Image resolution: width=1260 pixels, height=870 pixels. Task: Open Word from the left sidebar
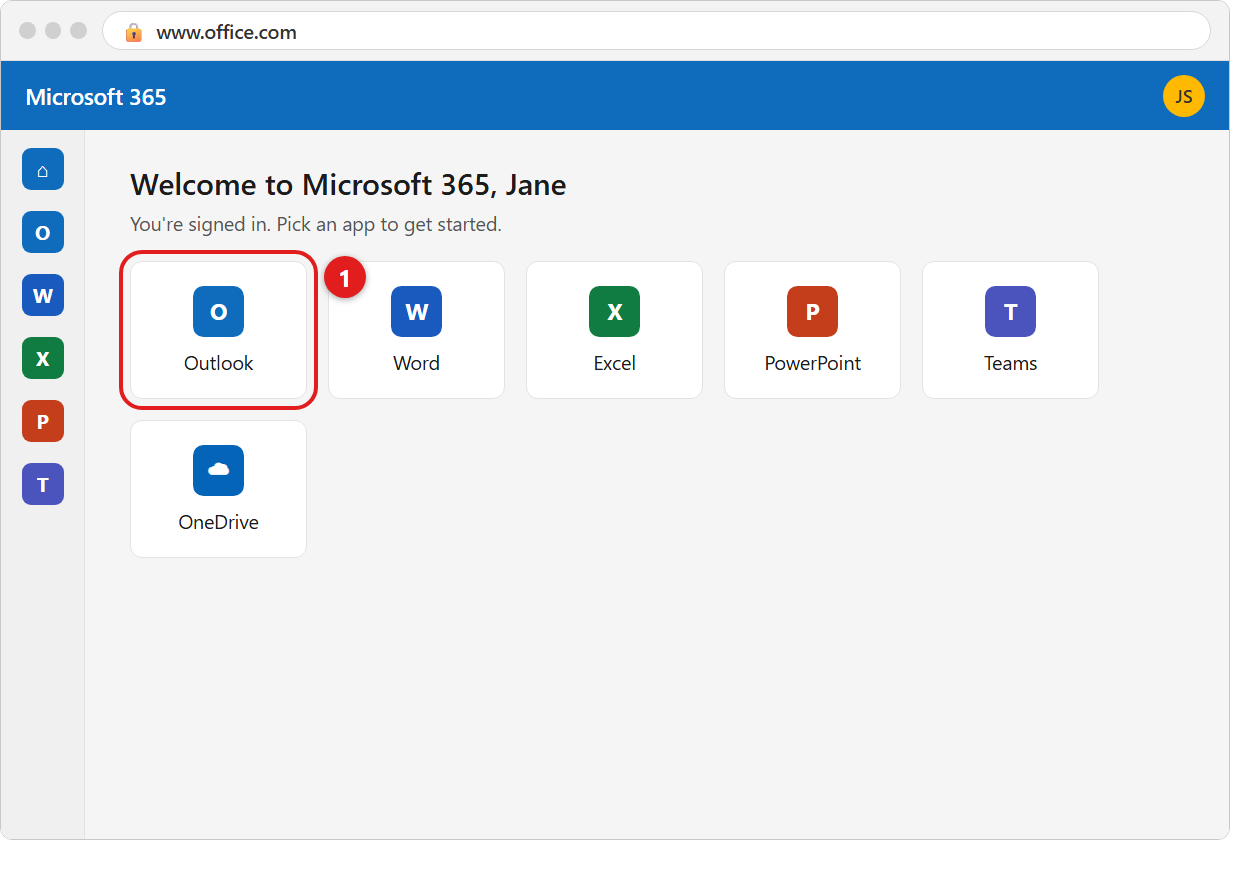43,295
